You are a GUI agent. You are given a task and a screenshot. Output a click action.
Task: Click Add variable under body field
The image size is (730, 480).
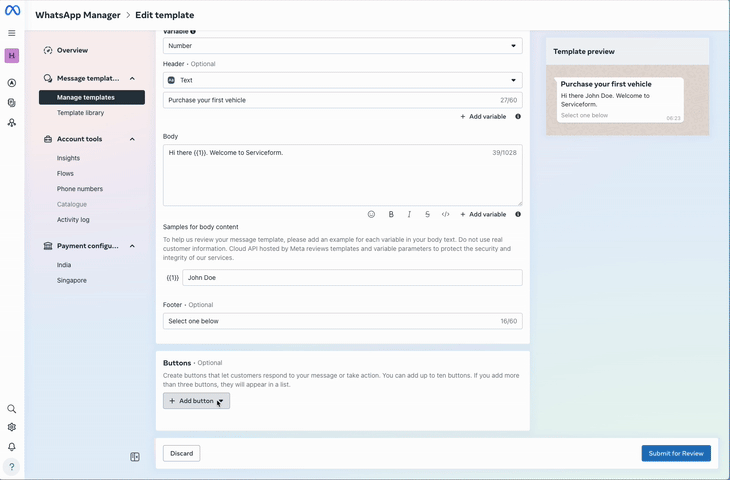tap(483, 214)
